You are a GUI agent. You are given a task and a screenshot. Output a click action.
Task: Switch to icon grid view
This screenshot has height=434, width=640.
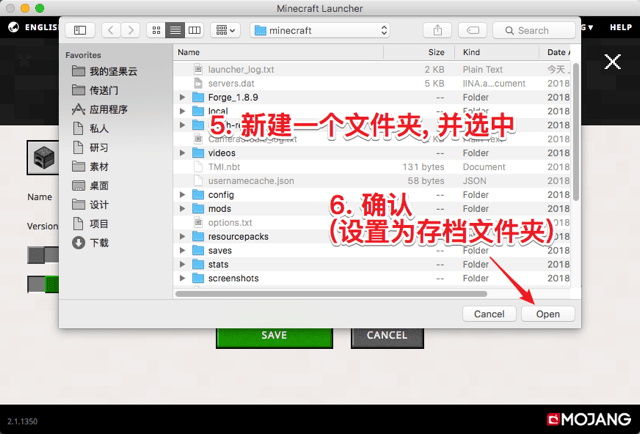[x=156, y=30]
